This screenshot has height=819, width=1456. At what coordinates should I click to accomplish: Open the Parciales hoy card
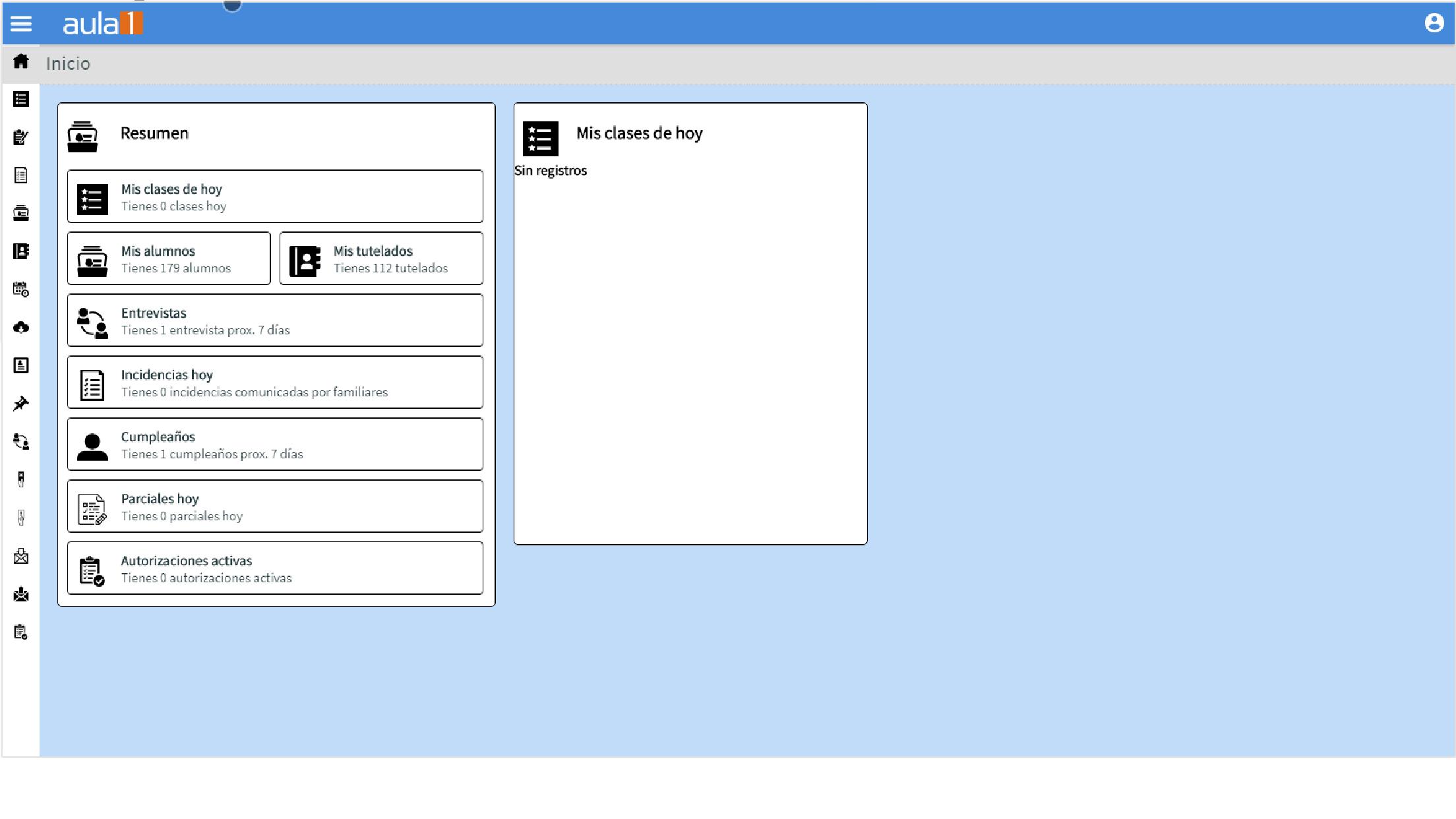coord(275,506)
